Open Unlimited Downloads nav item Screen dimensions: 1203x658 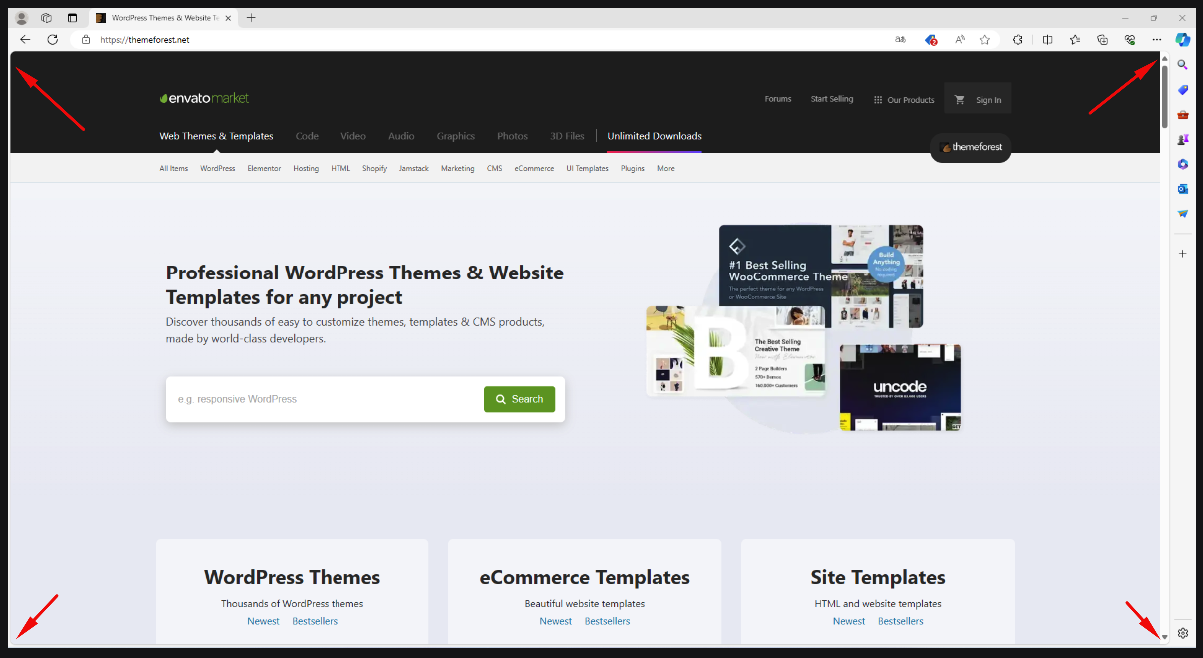(654, 136)
